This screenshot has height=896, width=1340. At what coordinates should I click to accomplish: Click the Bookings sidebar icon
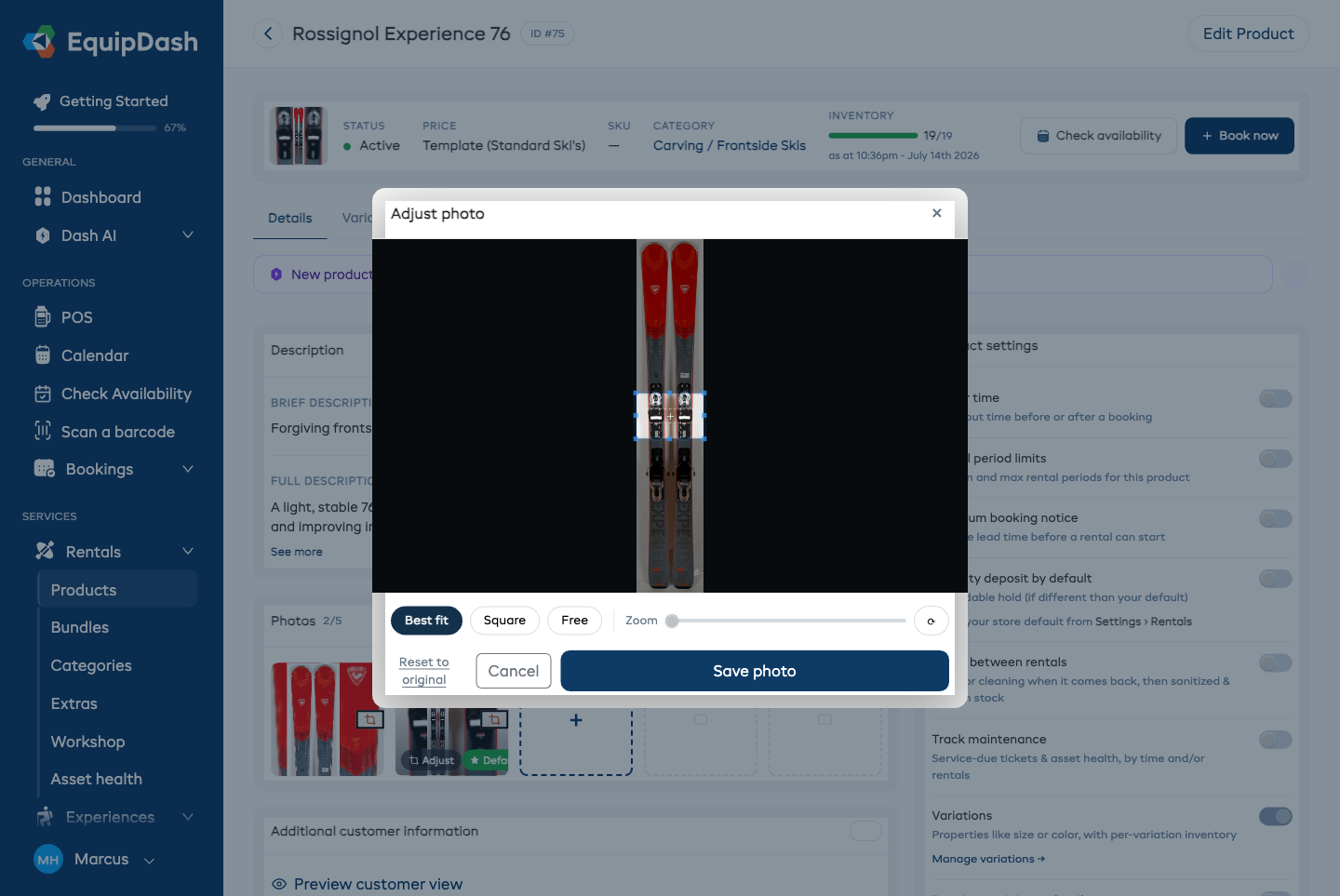pyautogui.click(x=45, y=469)
